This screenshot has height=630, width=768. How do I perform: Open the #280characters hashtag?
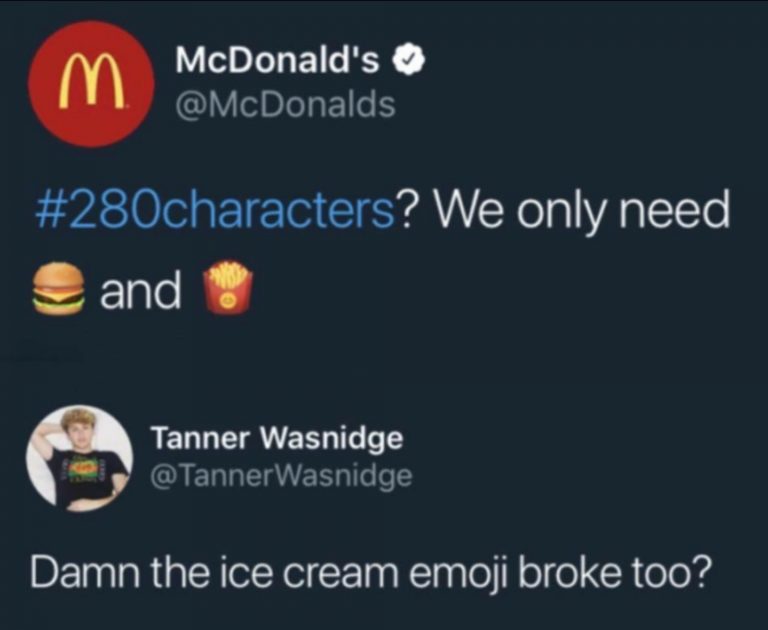[215, 212]
